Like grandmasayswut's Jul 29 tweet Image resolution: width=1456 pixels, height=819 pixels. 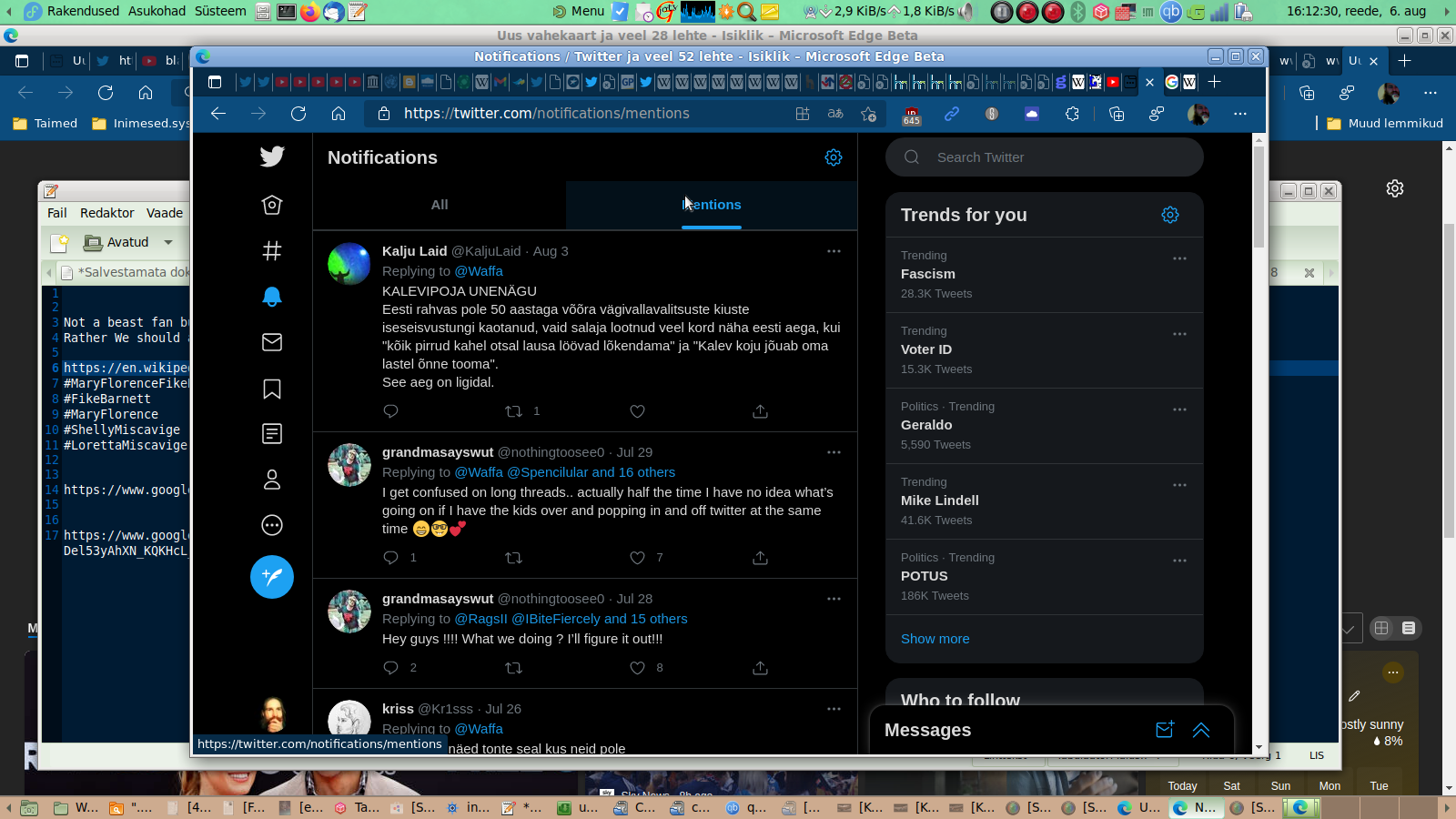point(638,558)
